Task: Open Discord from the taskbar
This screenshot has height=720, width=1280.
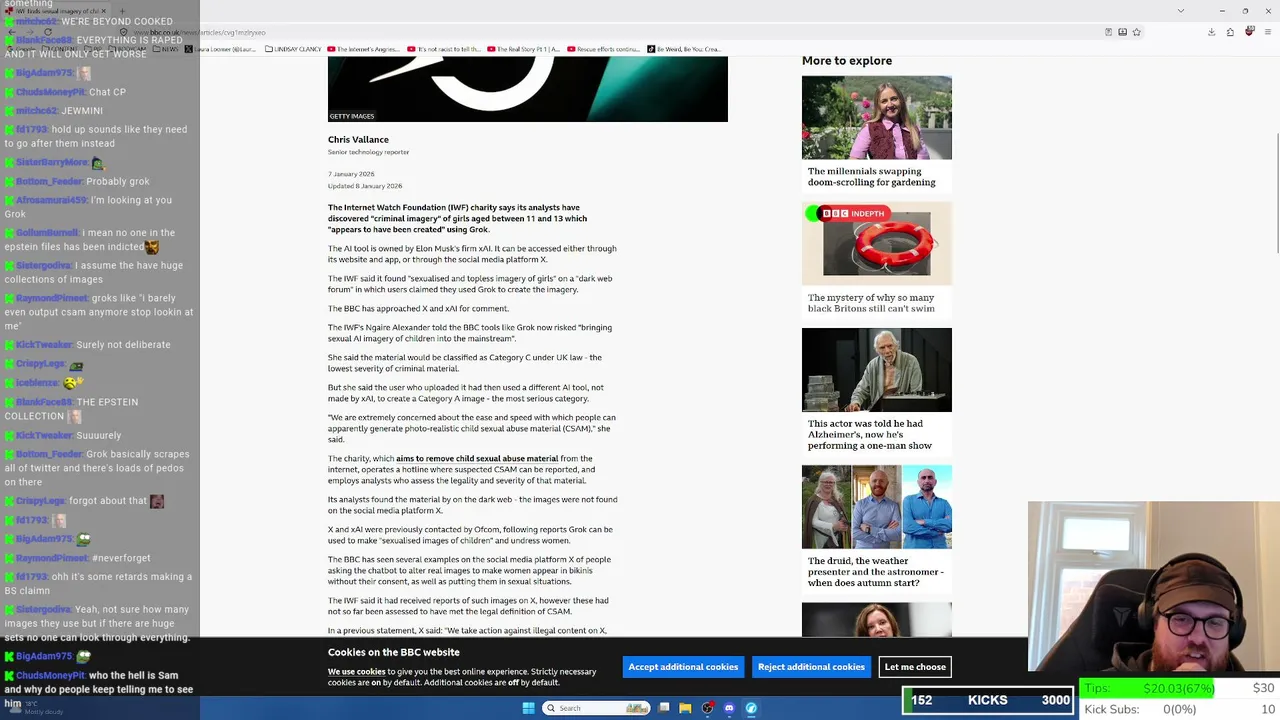Action: 729,708
